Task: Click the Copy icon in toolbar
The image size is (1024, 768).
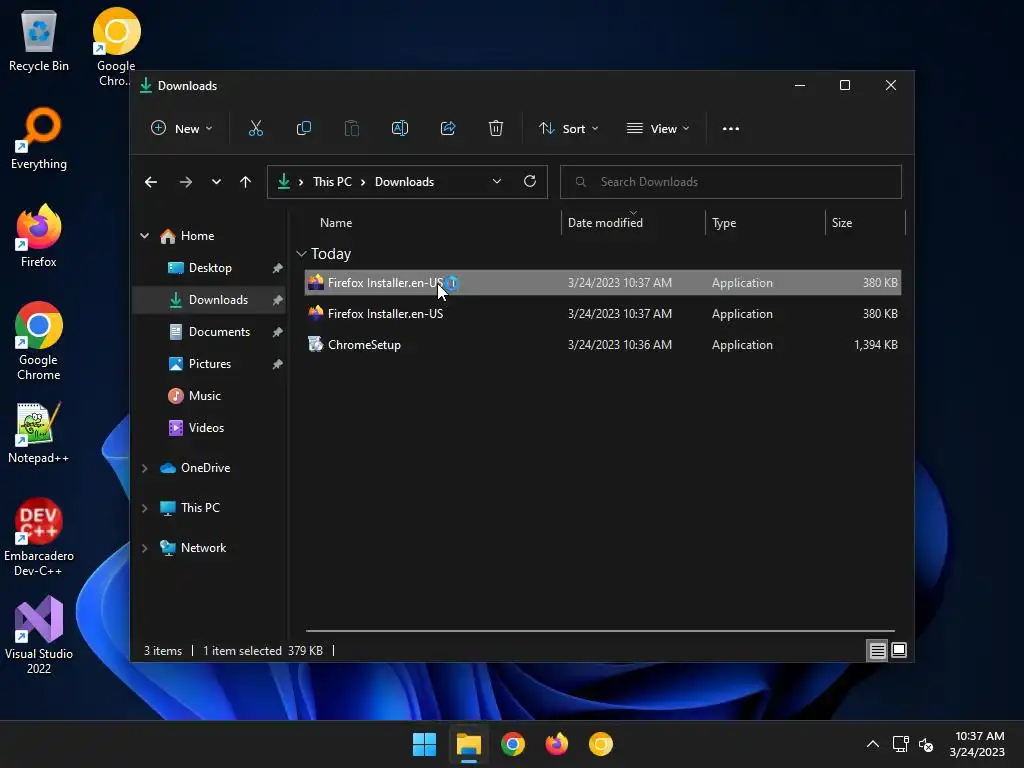Action: click(304, 129)
